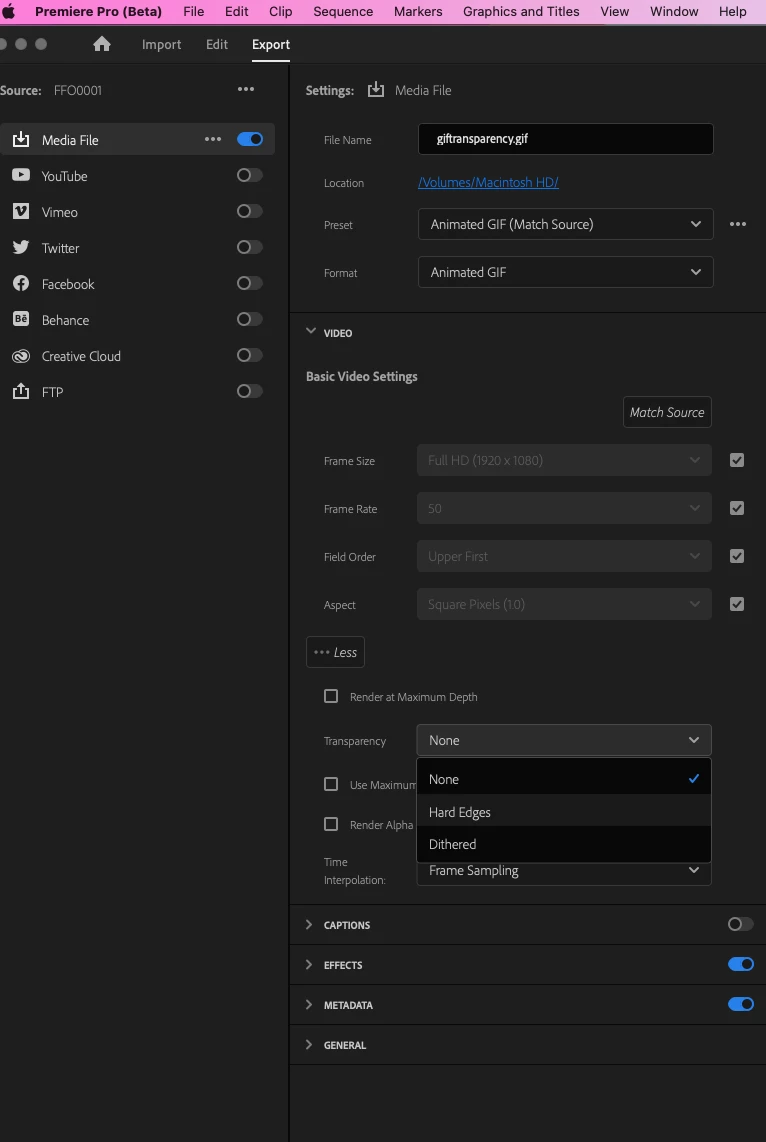Image resolution: width=766 pixels, height=1142 pixels.
Task: Turn off the Metadata toggle
Action: pyautogui.click(x=741, y=1004)
